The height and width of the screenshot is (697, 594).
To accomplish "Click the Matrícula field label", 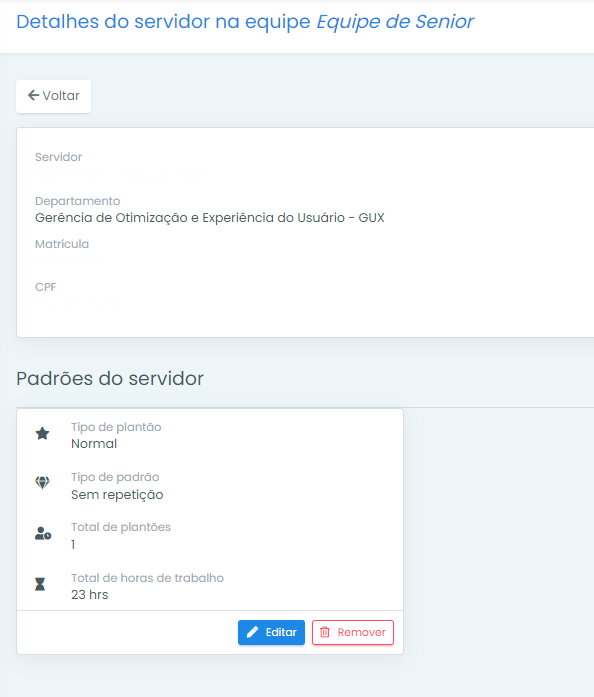I will click(62, 244).
